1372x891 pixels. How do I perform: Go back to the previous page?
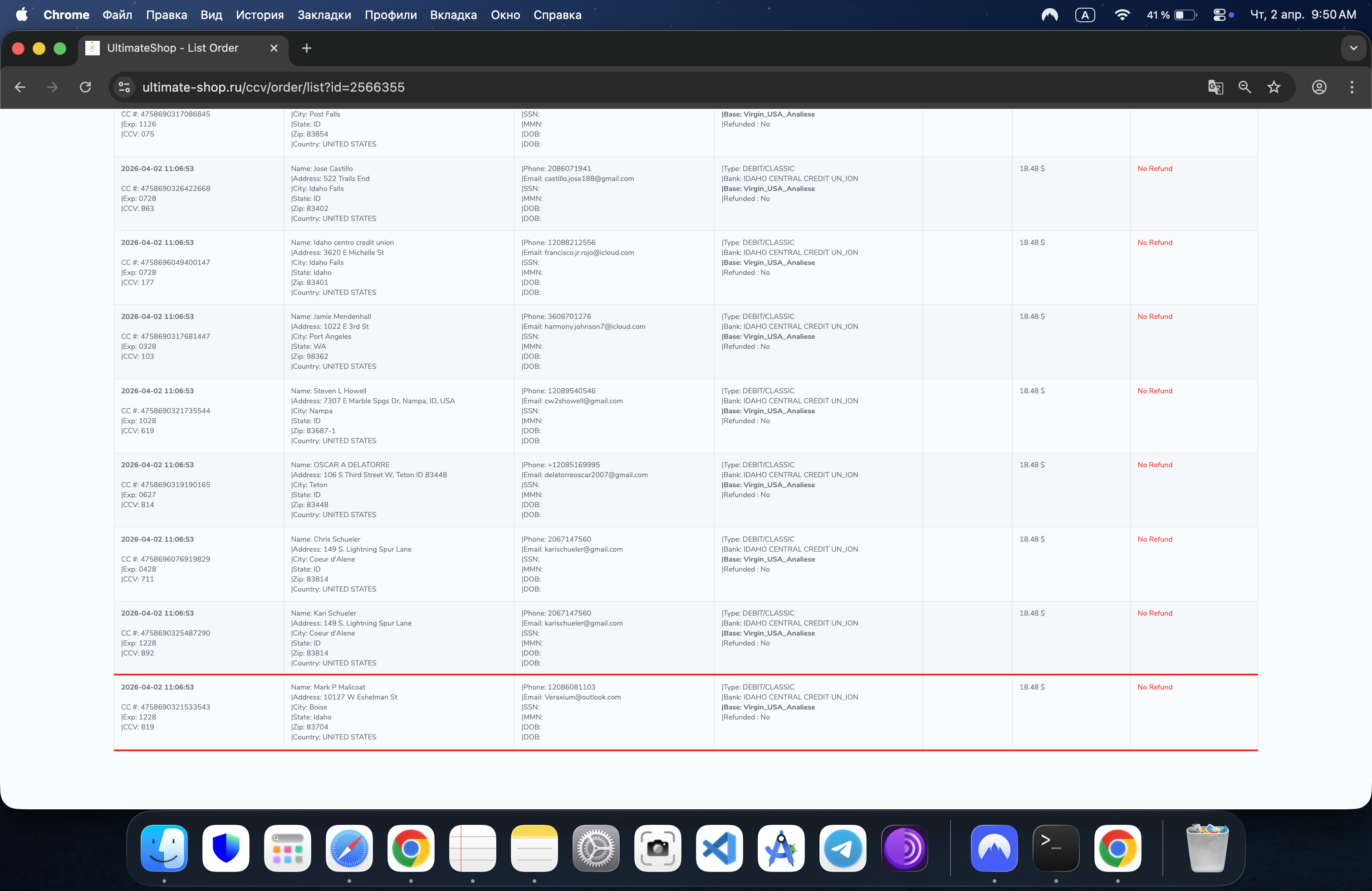point(20,87)
